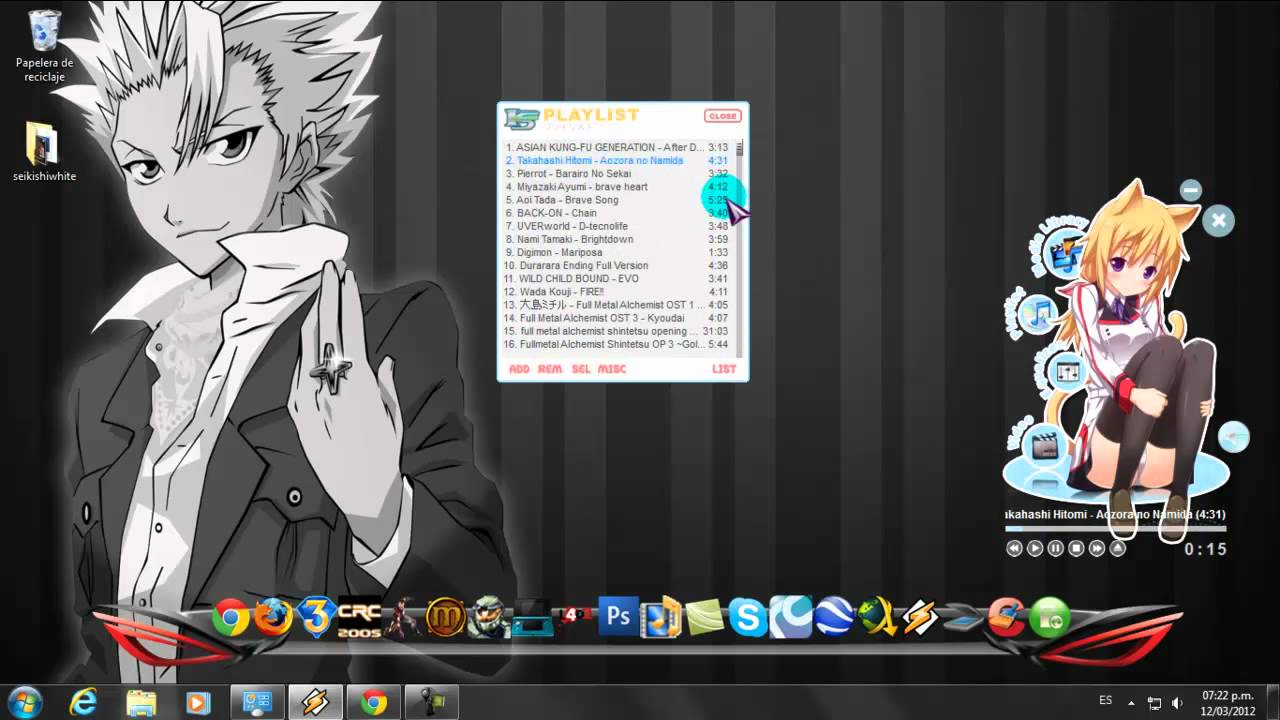Stop playback in the player
This screenshot has width=1280, height=720.
1077,548
